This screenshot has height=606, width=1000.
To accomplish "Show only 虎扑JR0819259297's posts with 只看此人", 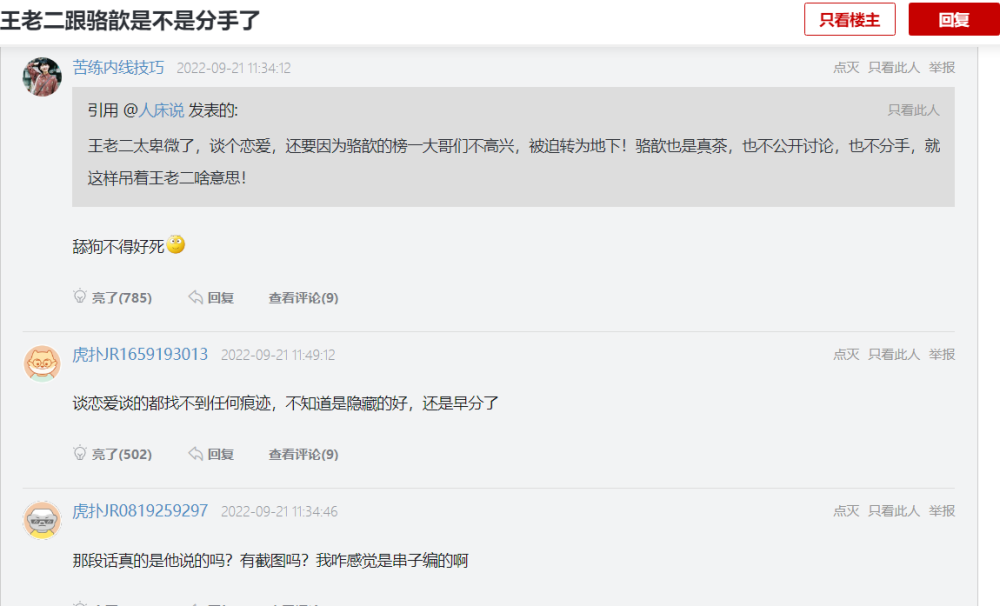I will (x=894, y=511).
